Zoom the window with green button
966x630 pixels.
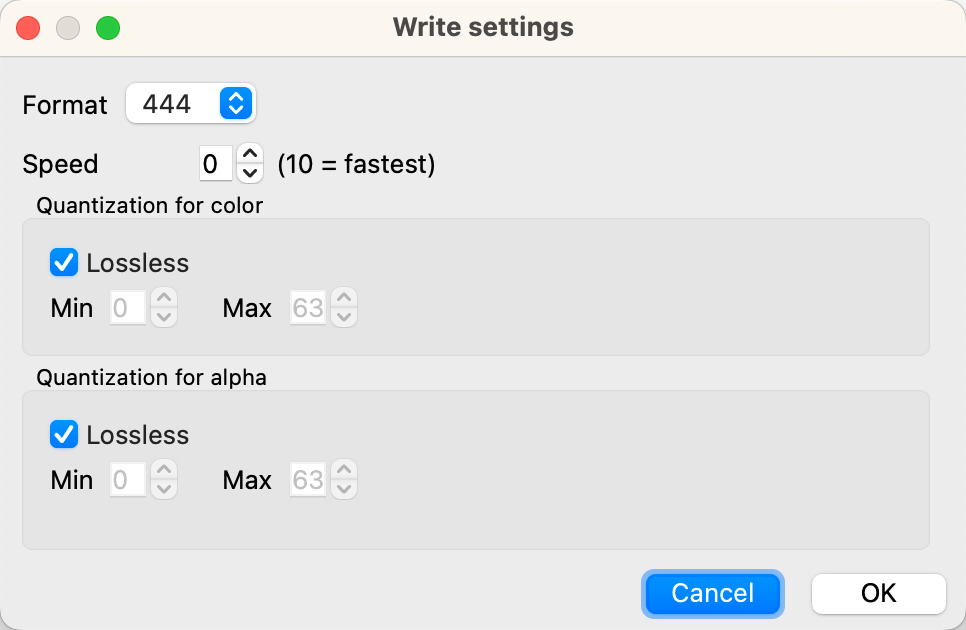click(x=107, y=28)
